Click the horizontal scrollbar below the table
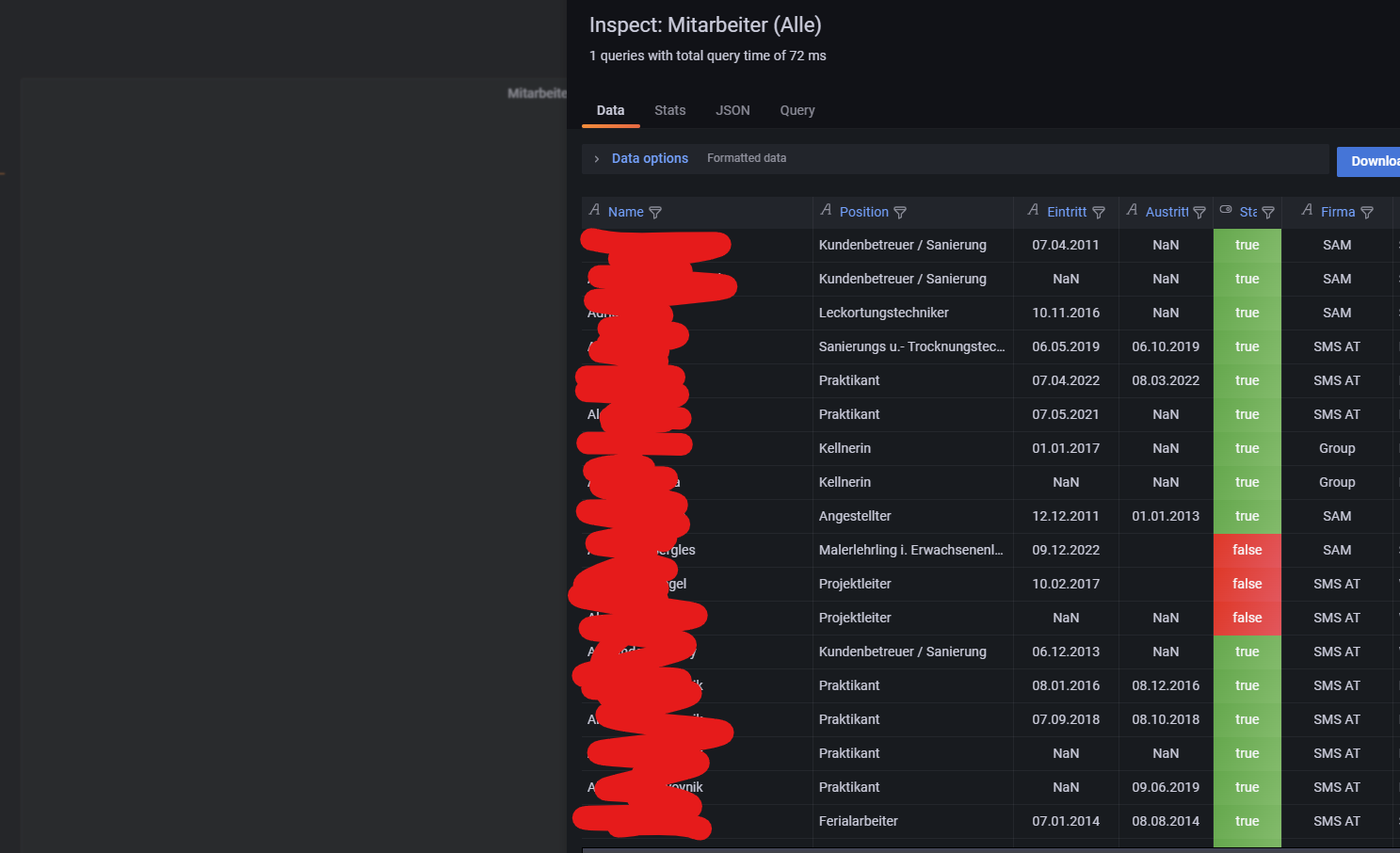This screenshot has width=1400, height=853. coord(941,848)
